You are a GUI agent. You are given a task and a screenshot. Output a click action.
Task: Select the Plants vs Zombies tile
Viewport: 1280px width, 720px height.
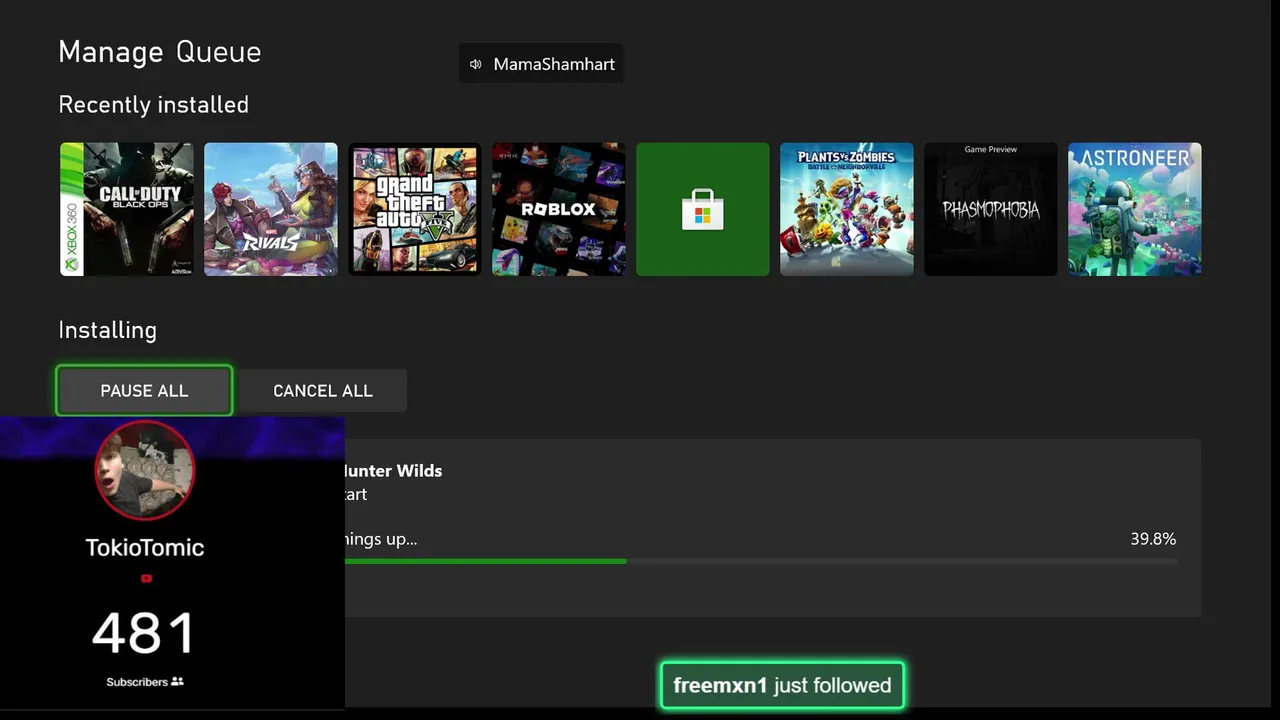click(x=847, y=209)
